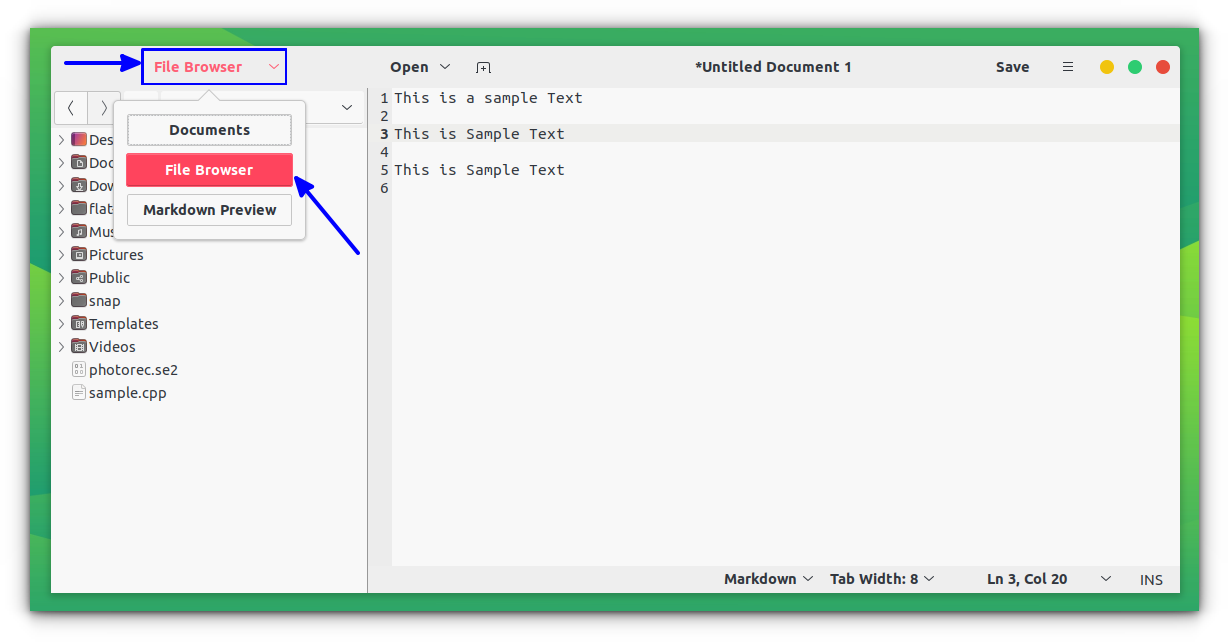1229x643 pixels.
Task: Save the untitled document
Action: pyautogui.click(x=1012, y=66)
